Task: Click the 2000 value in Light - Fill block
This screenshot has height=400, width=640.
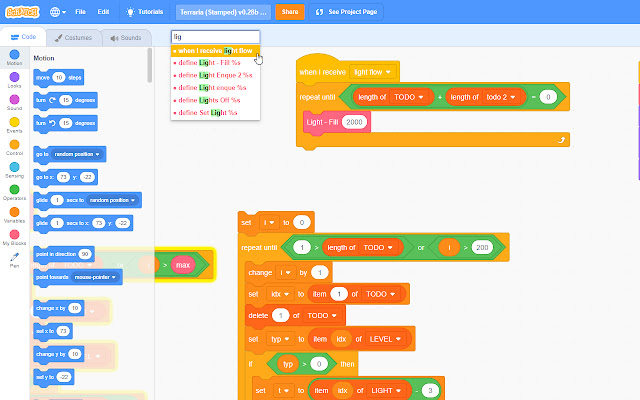Action: coord(354,122)
